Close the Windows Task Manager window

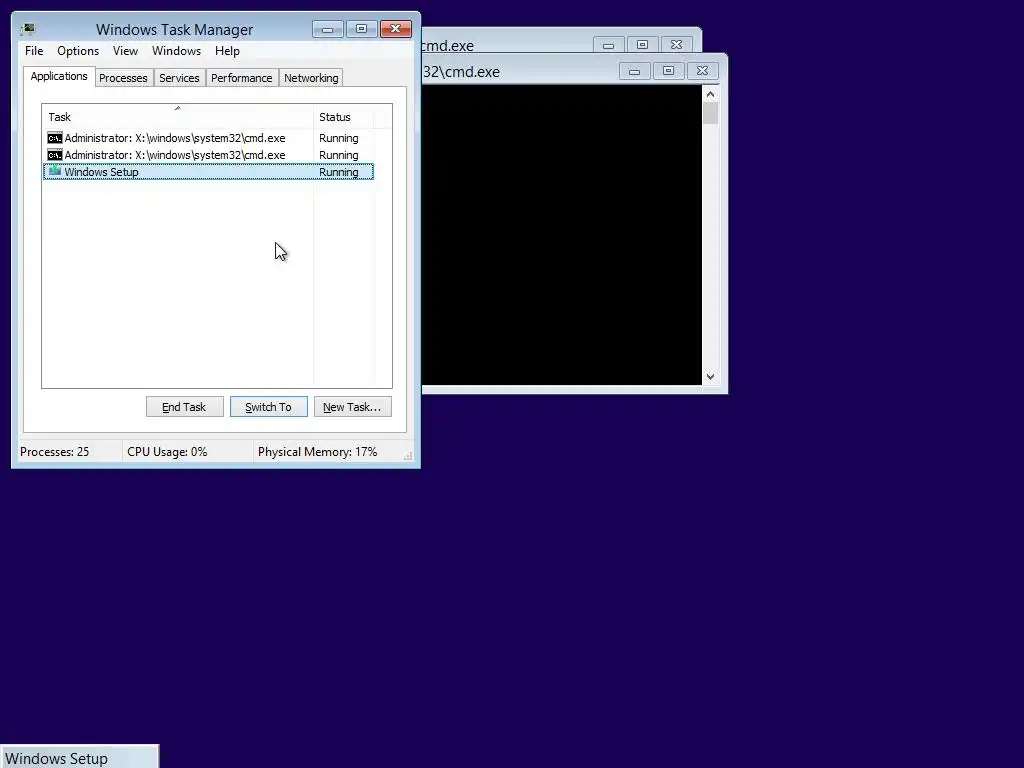pos(396,29)
